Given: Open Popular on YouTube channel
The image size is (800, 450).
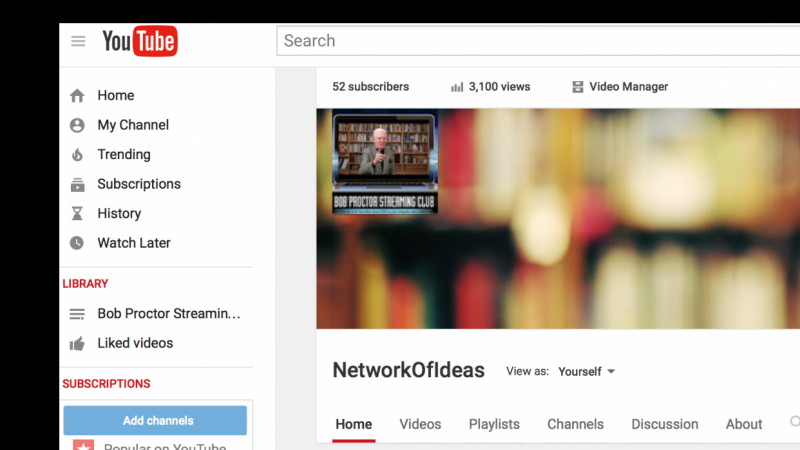Looking at the screenshot, I should [165, 446].
